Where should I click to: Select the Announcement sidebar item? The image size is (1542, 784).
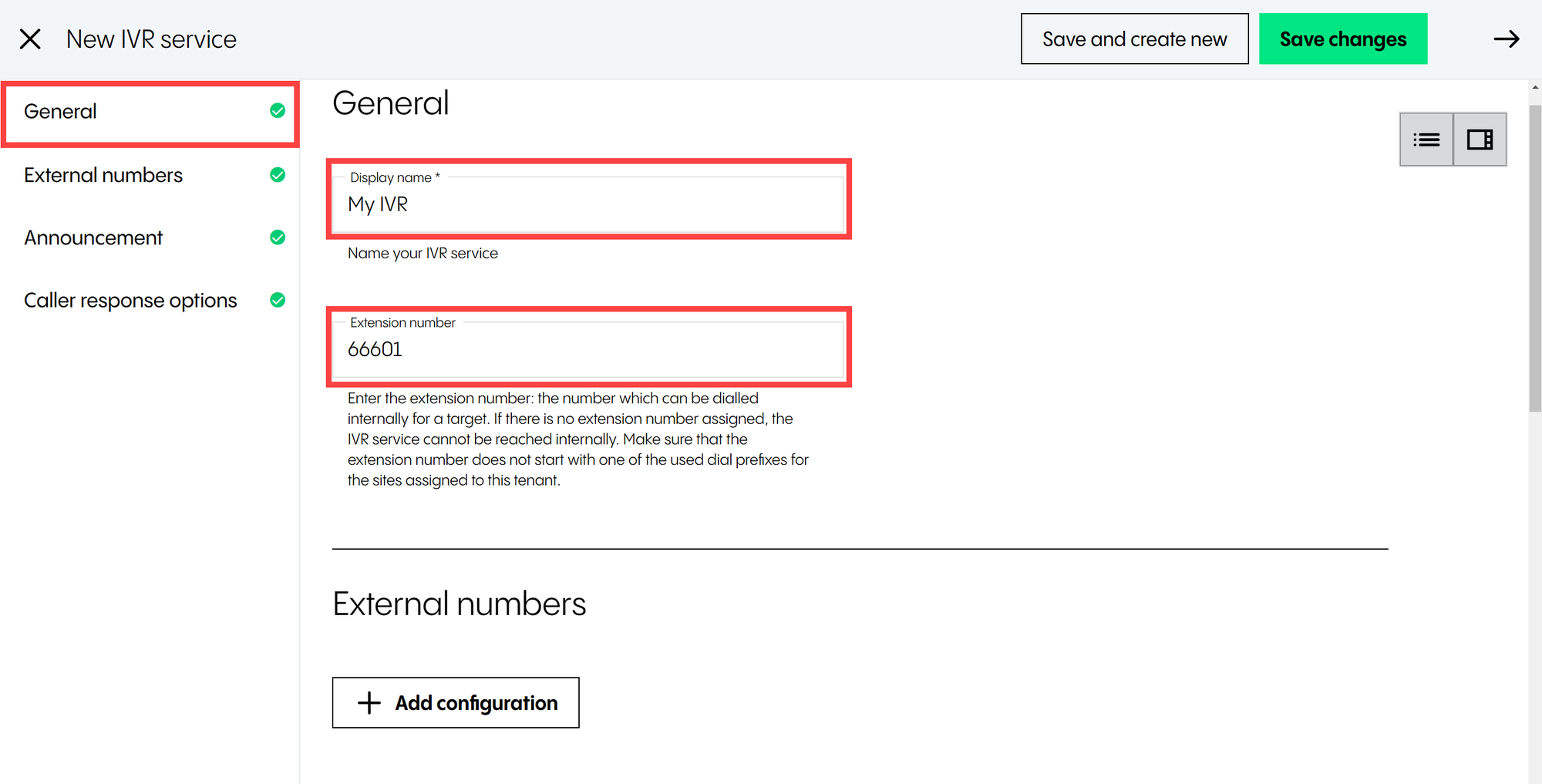[93, 238]
